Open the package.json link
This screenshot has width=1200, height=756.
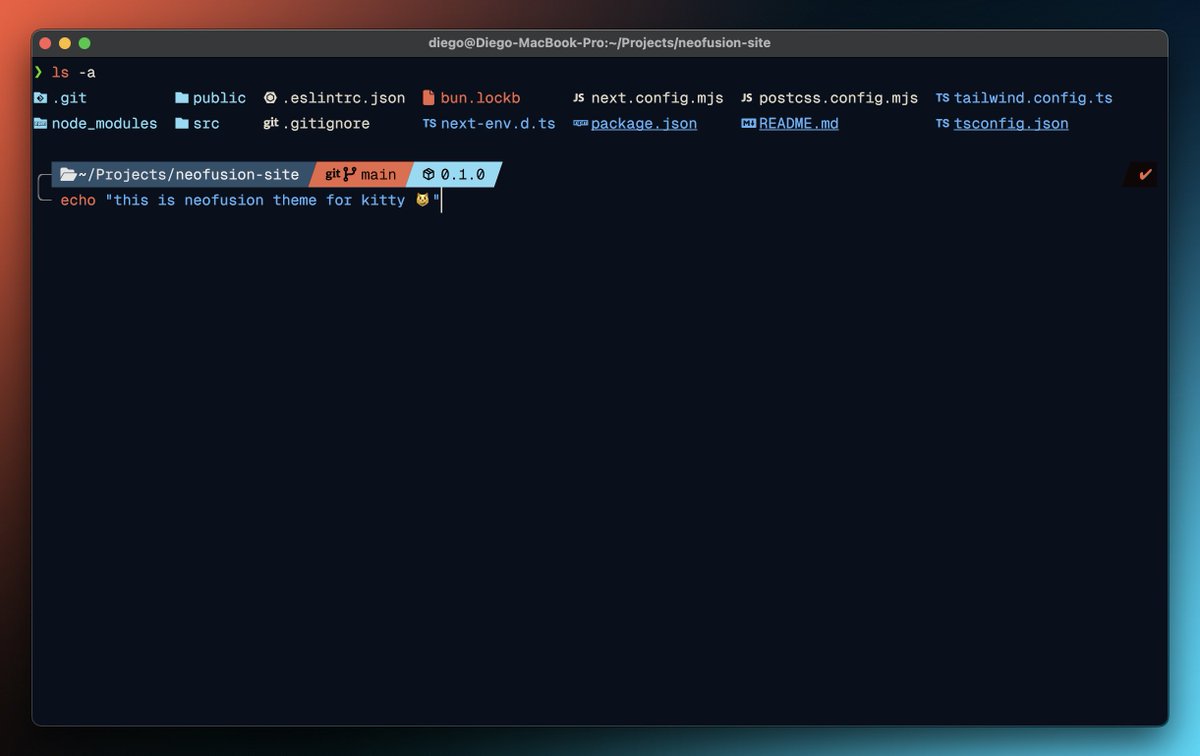click(x=644, y=123)
